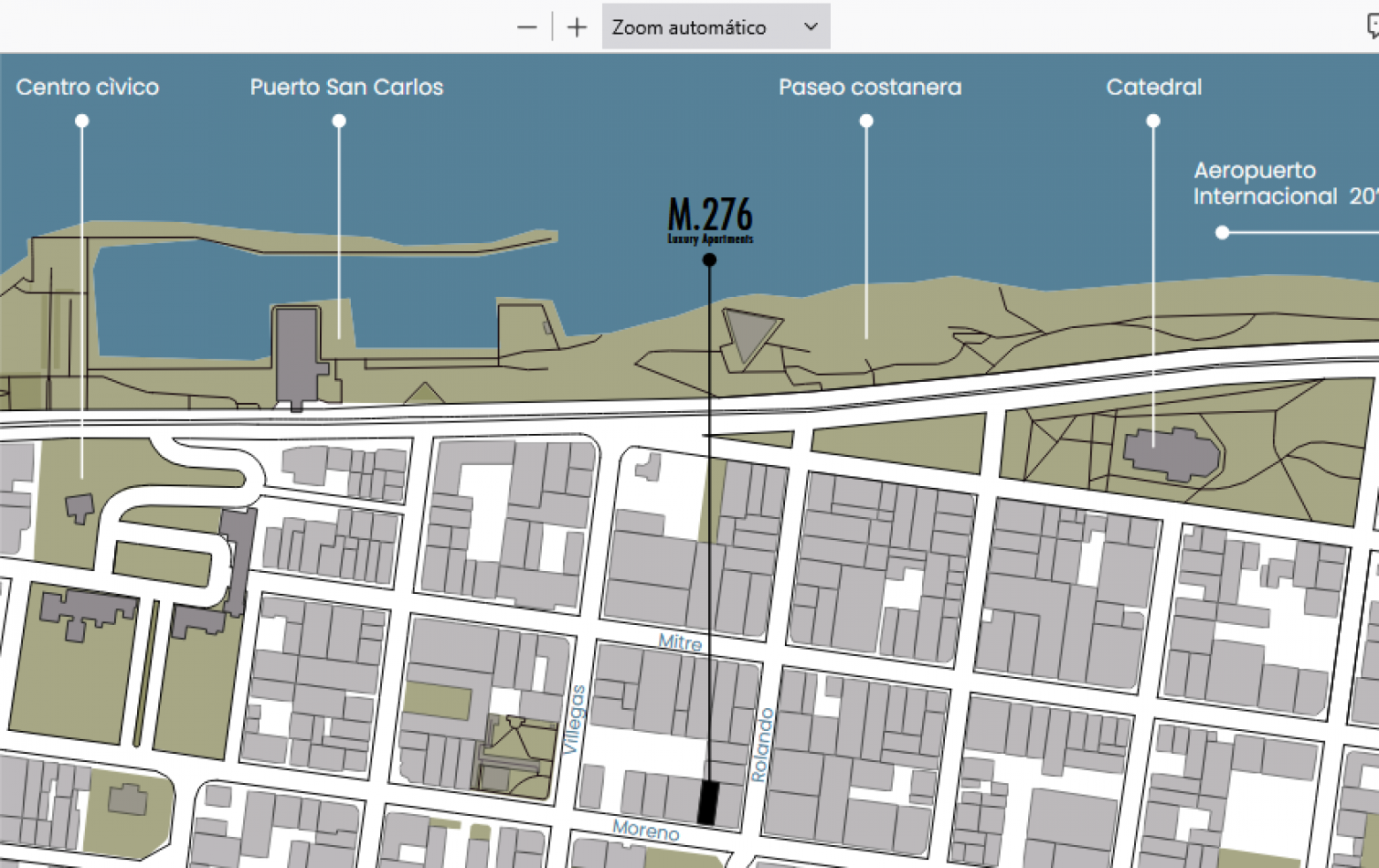Click the Rolando street name
The width and height of the screenshot is (1379, 868).
[x=762, y=745]
